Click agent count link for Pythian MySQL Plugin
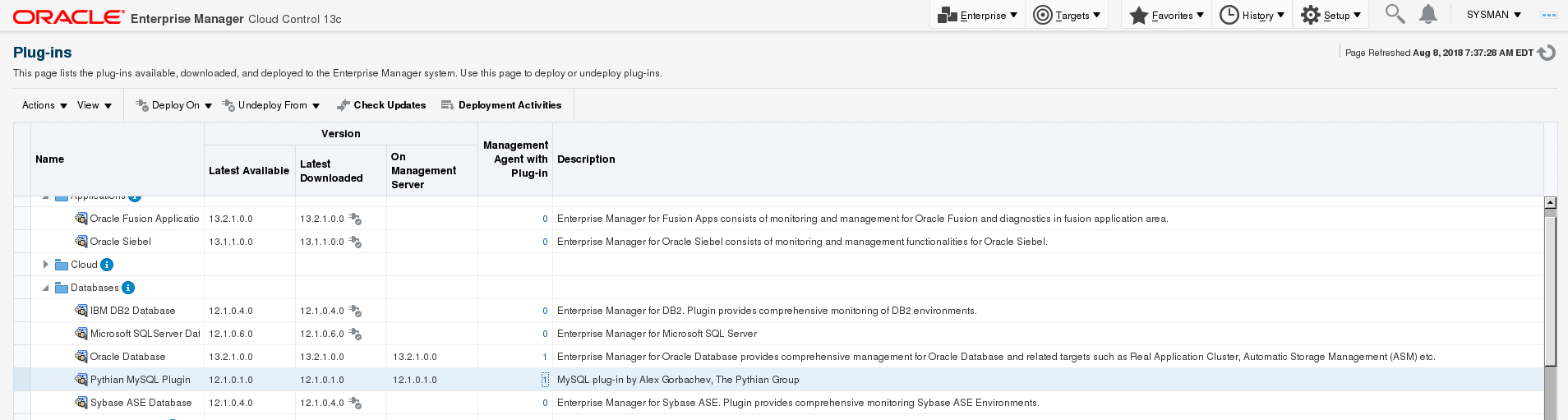This screenshot has height=420, width=1568. tap(544, 380)
